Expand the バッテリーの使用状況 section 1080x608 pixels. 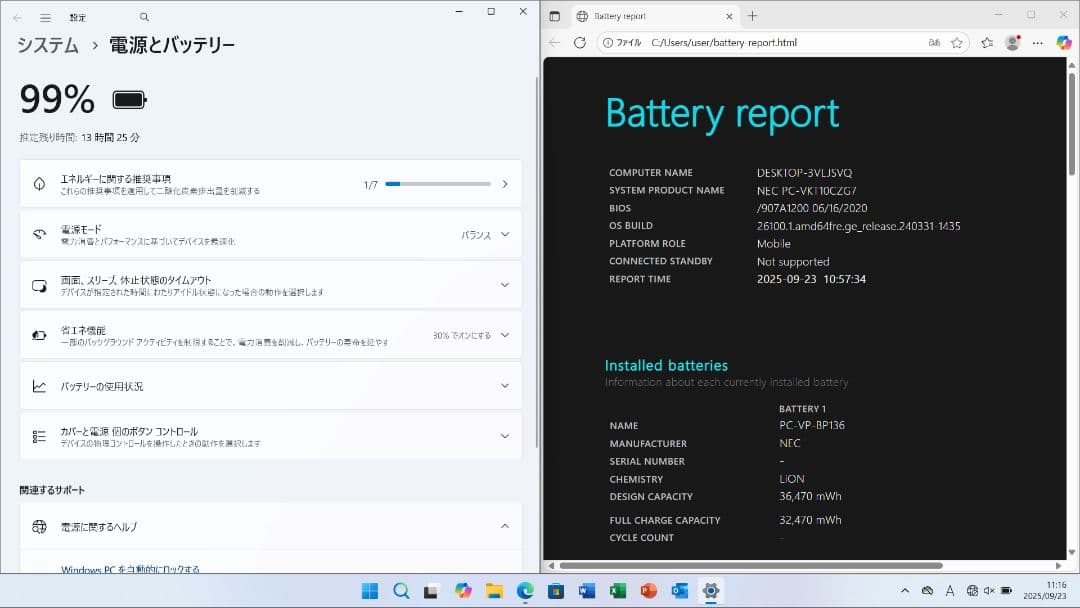505,385
